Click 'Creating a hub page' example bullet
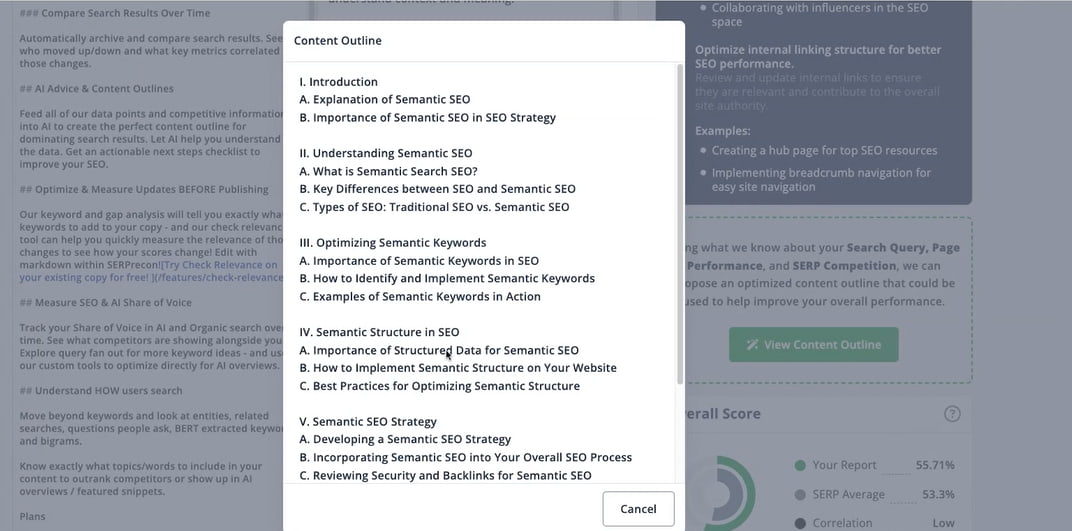 point(824,151)
